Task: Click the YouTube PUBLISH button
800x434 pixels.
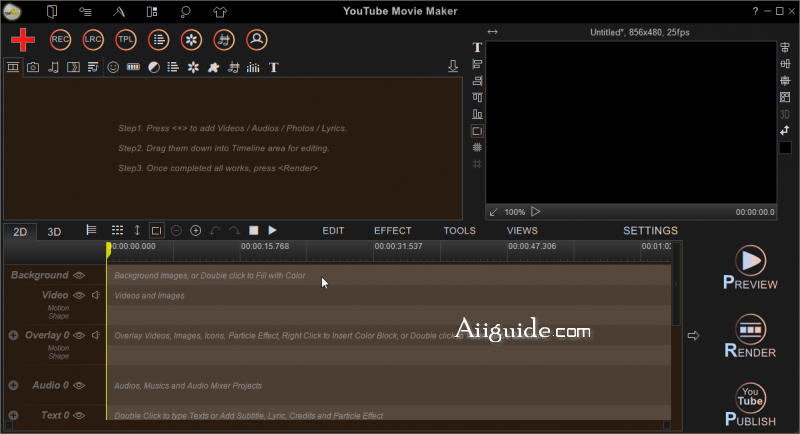Action: click(x=751, y=405)
